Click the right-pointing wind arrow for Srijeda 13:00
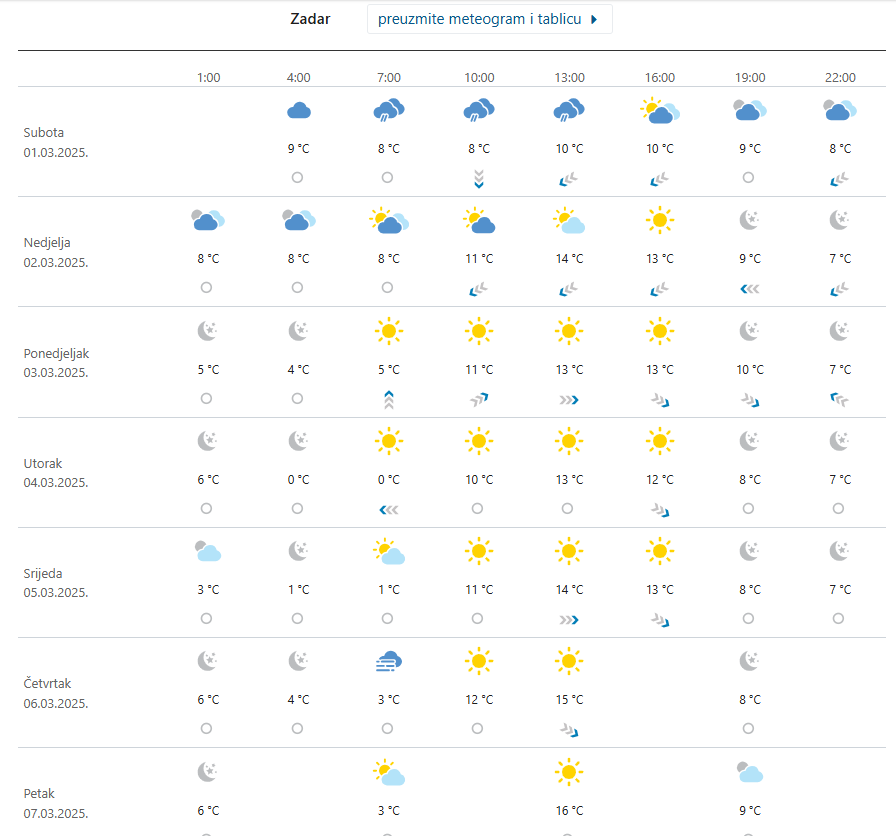This screenshot has width=896, height=836. point(568,619)
